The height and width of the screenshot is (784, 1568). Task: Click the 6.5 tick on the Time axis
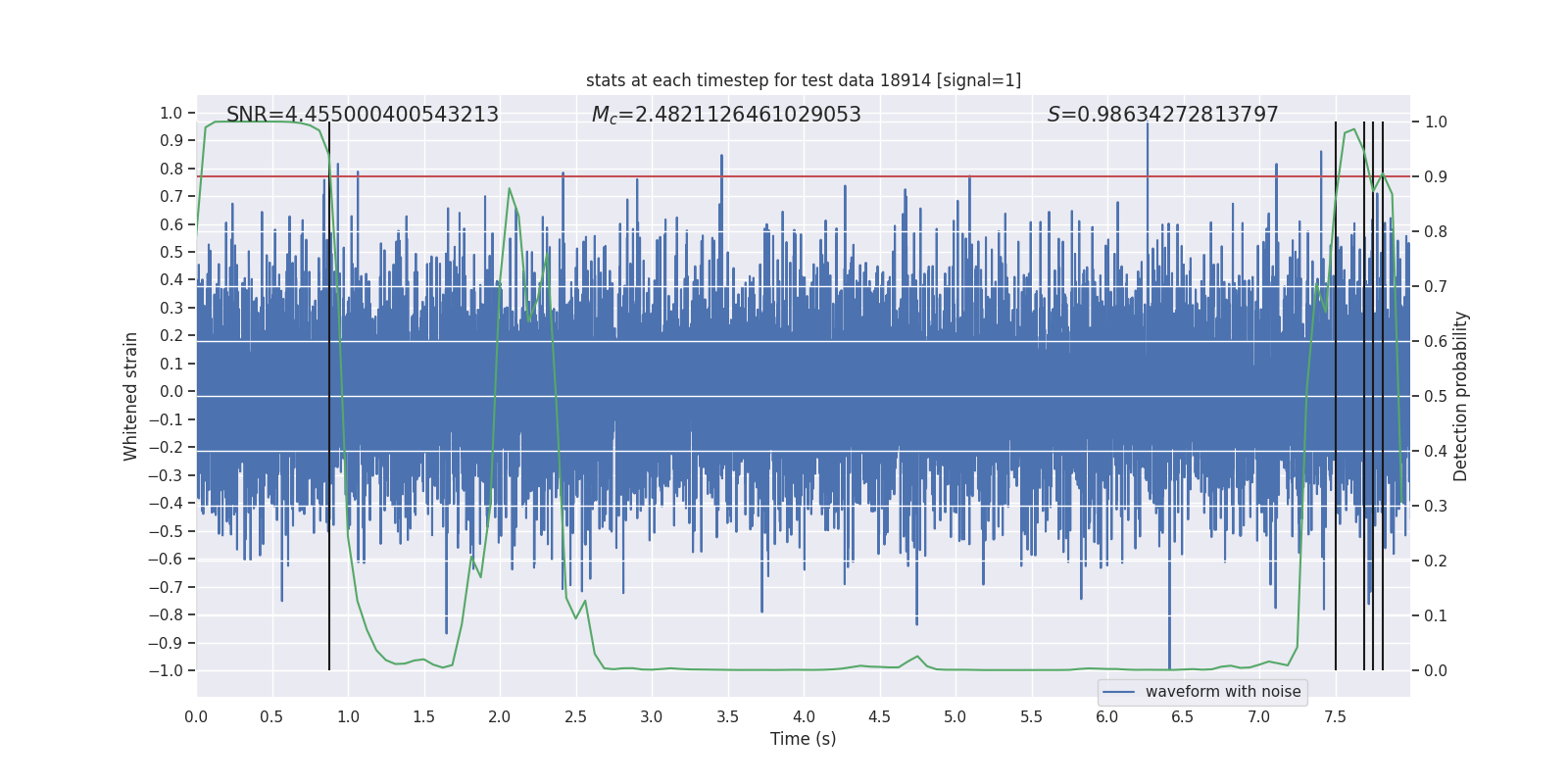(1183, 716)
